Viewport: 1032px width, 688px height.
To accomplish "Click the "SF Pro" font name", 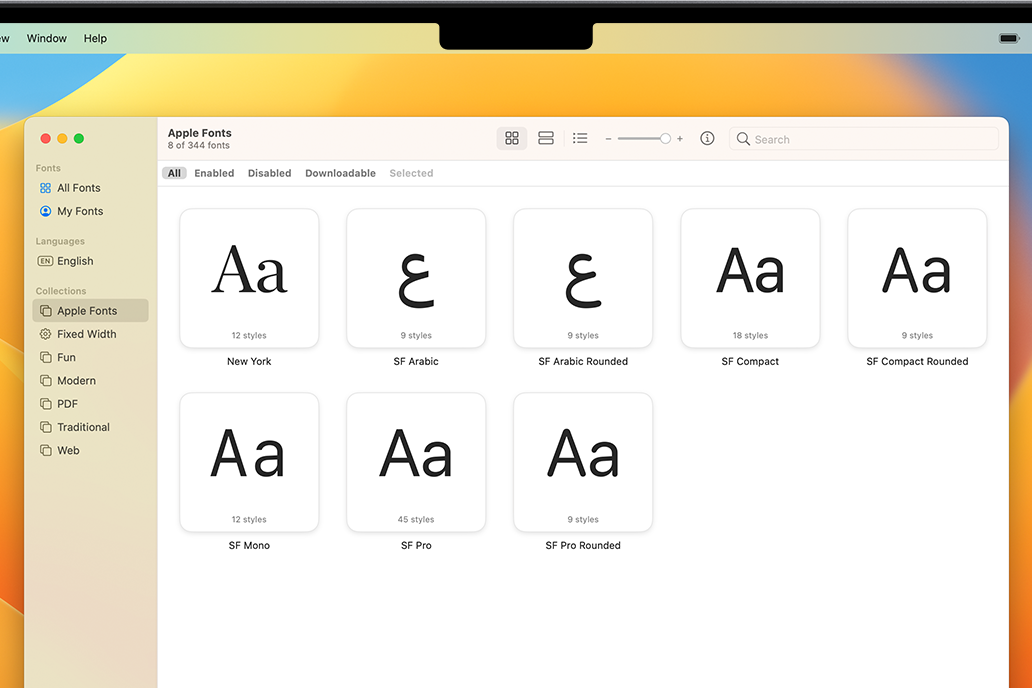I will coord(416,545).
